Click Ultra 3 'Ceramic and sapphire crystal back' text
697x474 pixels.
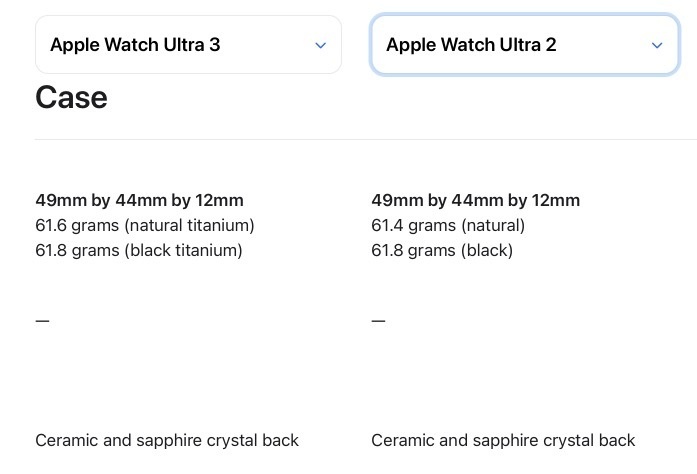167,441
